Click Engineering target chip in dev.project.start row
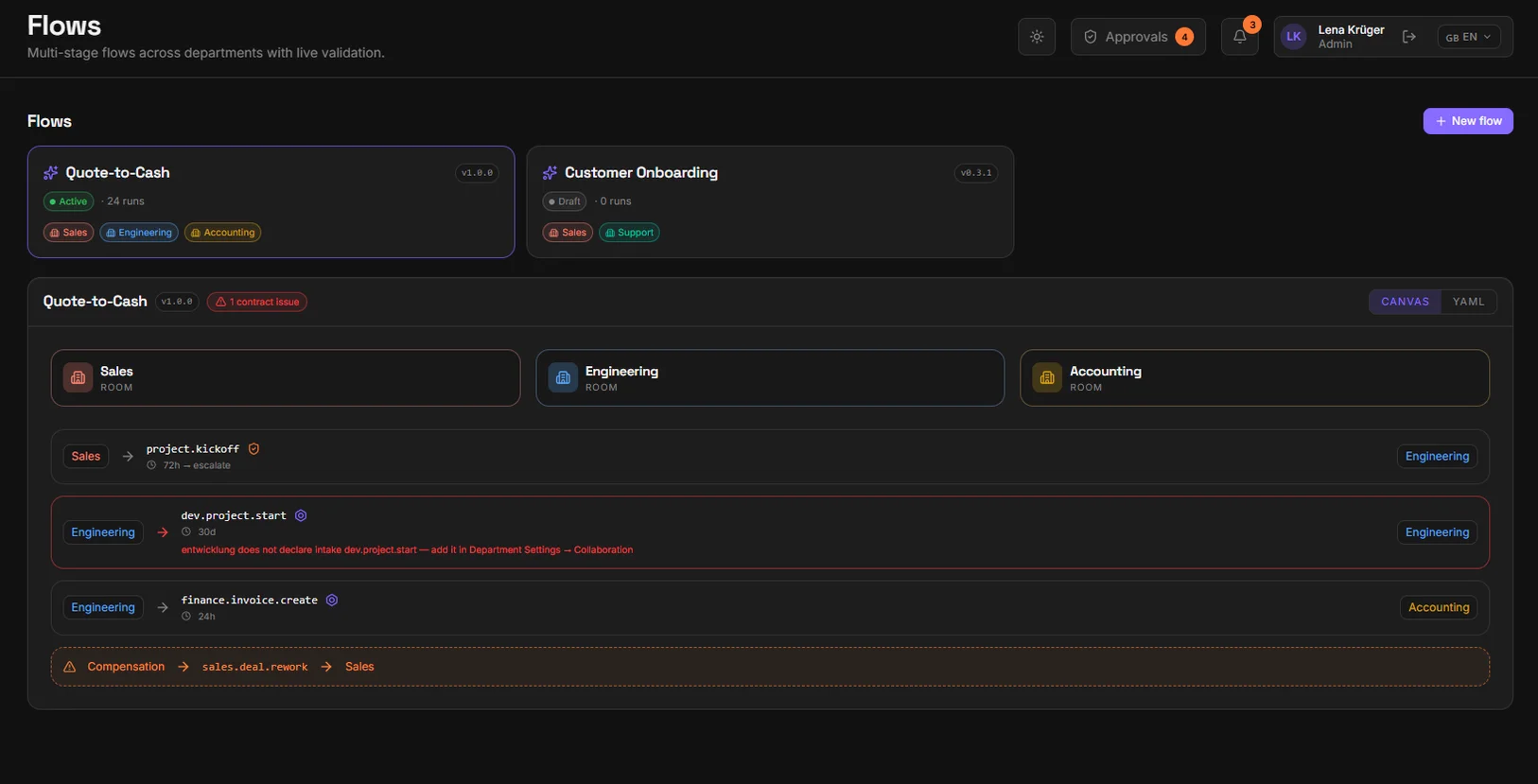 point(1437,532)
